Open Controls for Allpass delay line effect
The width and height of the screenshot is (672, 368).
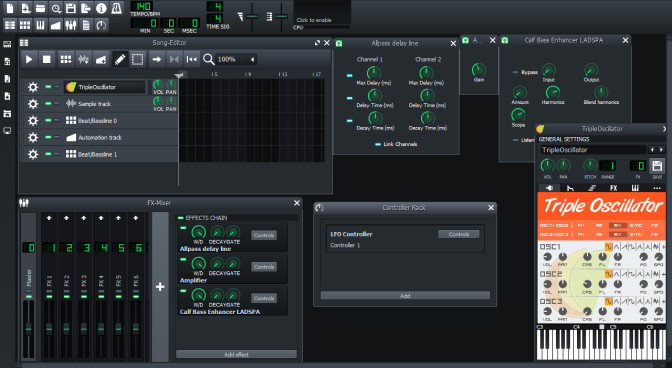(264, 235)
